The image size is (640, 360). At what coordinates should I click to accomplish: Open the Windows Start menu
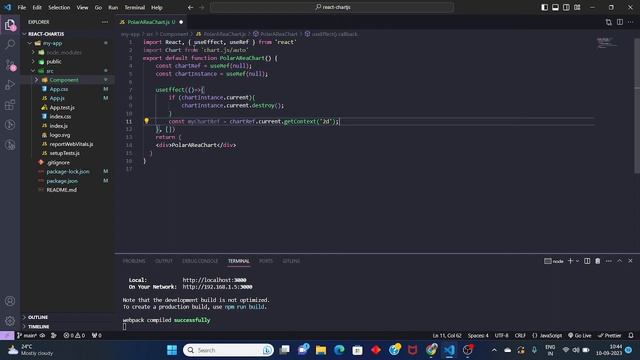click(172, 350)
